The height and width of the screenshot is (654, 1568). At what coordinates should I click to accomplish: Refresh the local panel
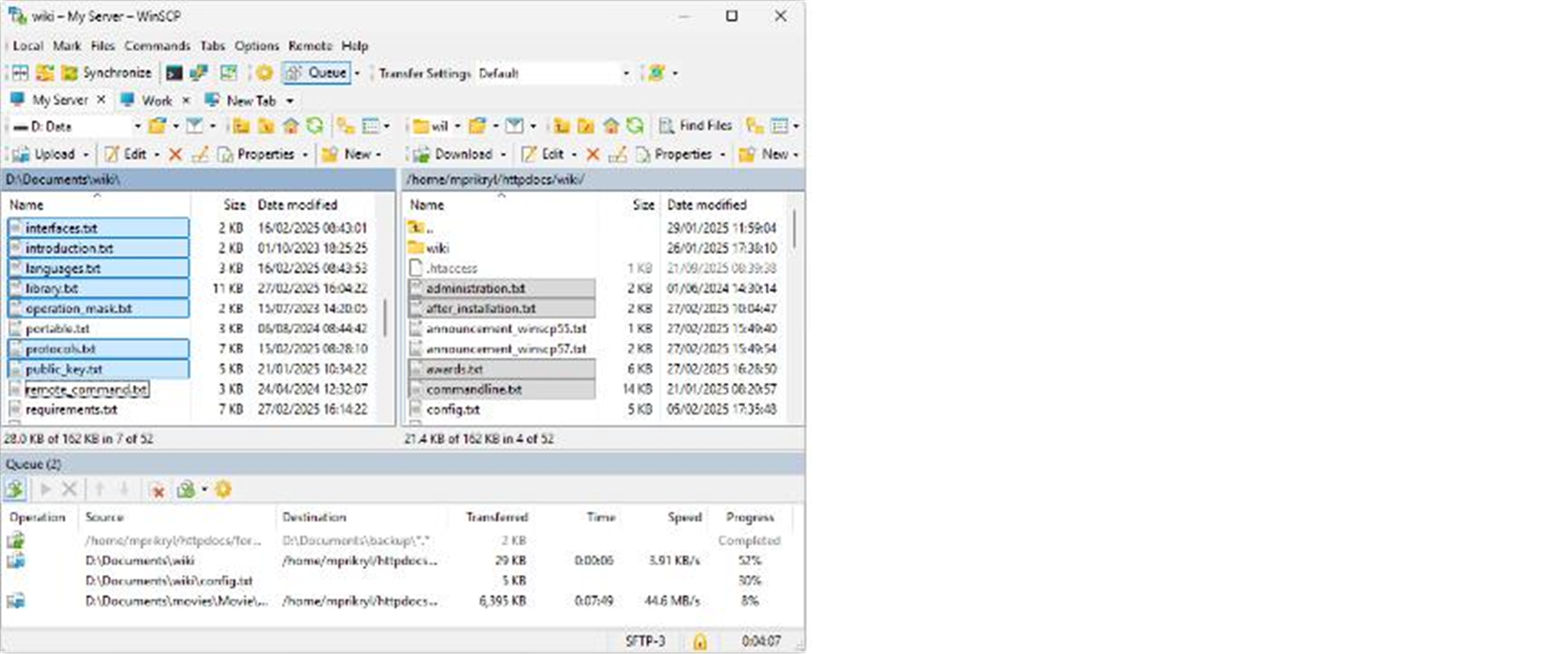315,126
